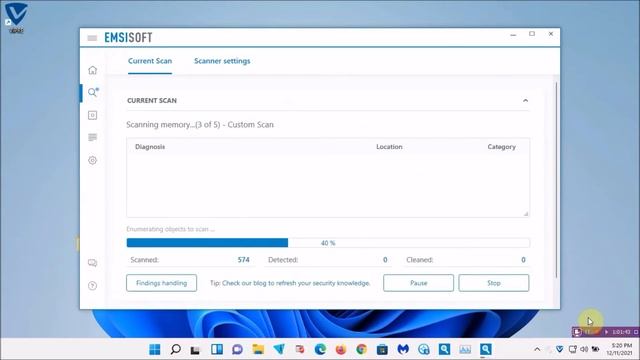Pause the running scan
The height and width of the screenshot is (360, 640).
[x=418, y=283]
